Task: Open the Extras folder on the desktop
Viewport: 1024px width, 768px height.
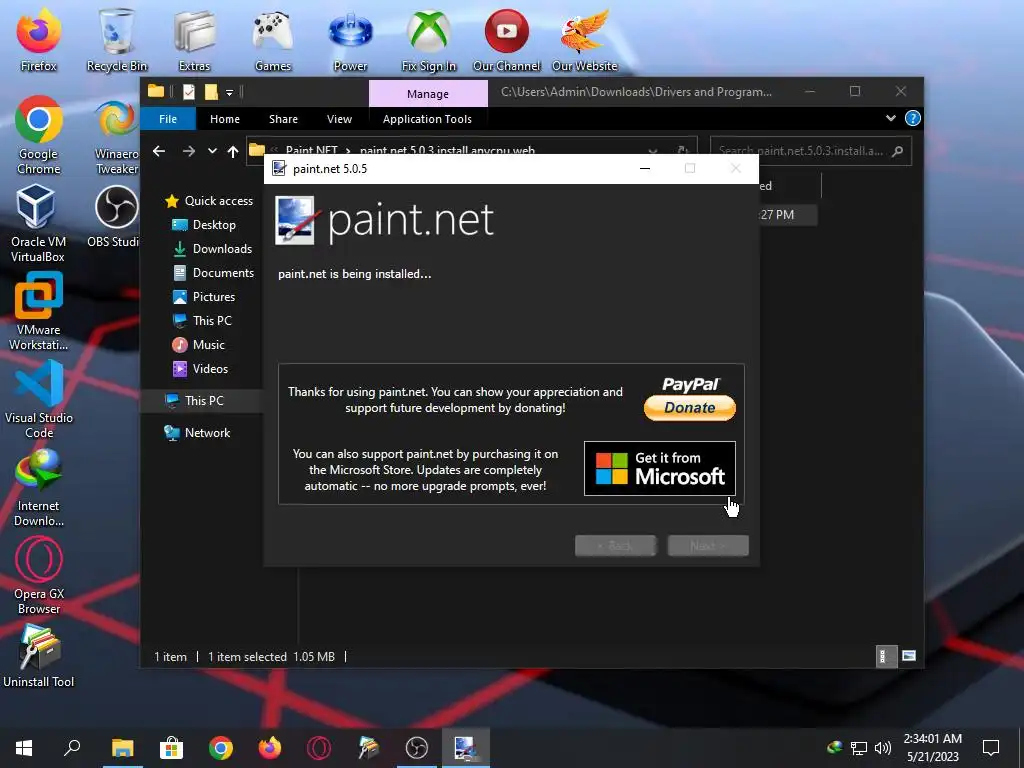Action: [x=195, y=39]
